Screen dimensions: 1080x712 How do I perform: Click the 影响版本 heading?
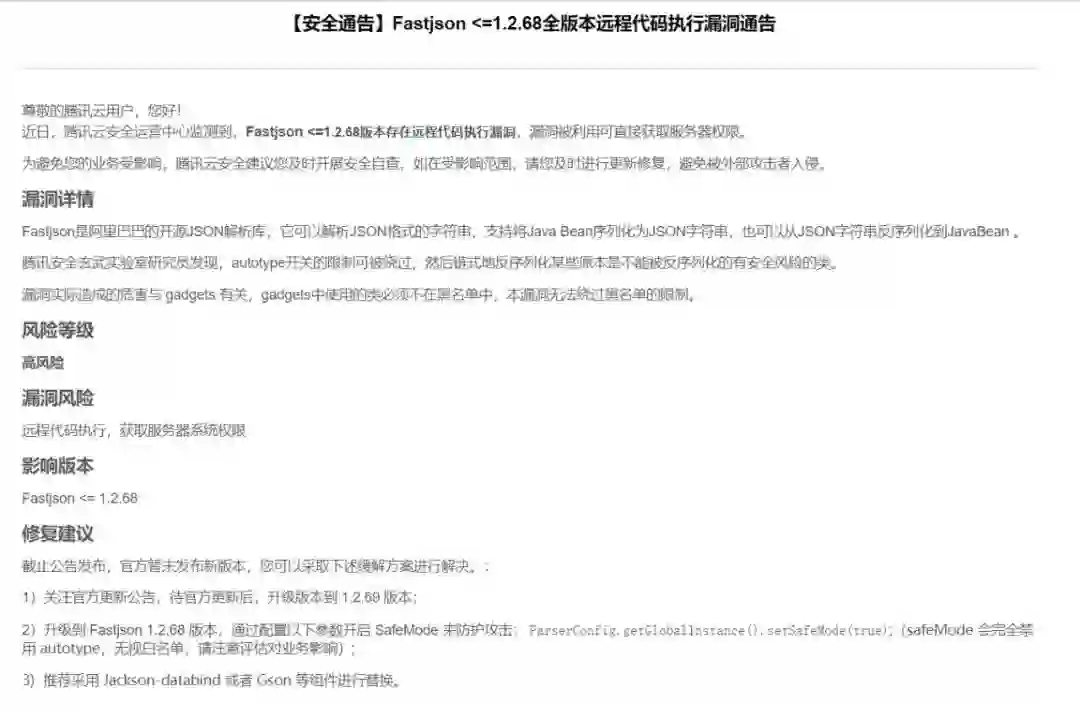pyautogui.click(x=58, y=466)
